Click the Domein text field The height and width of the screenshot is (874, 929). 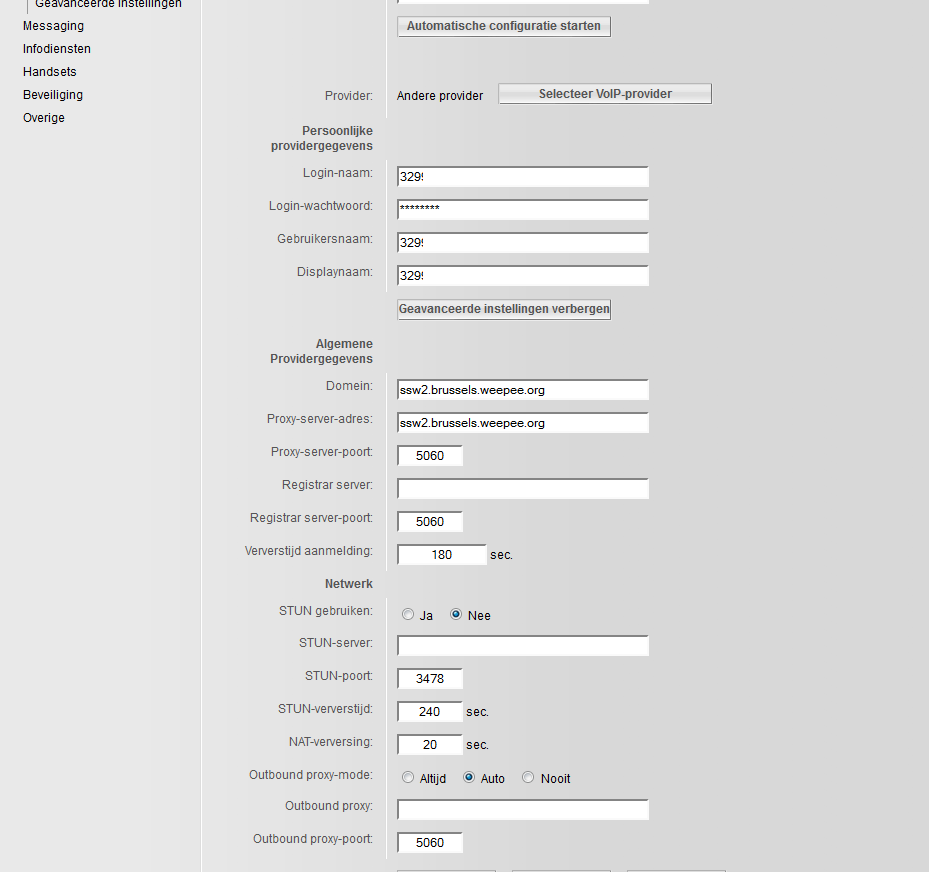522,390
